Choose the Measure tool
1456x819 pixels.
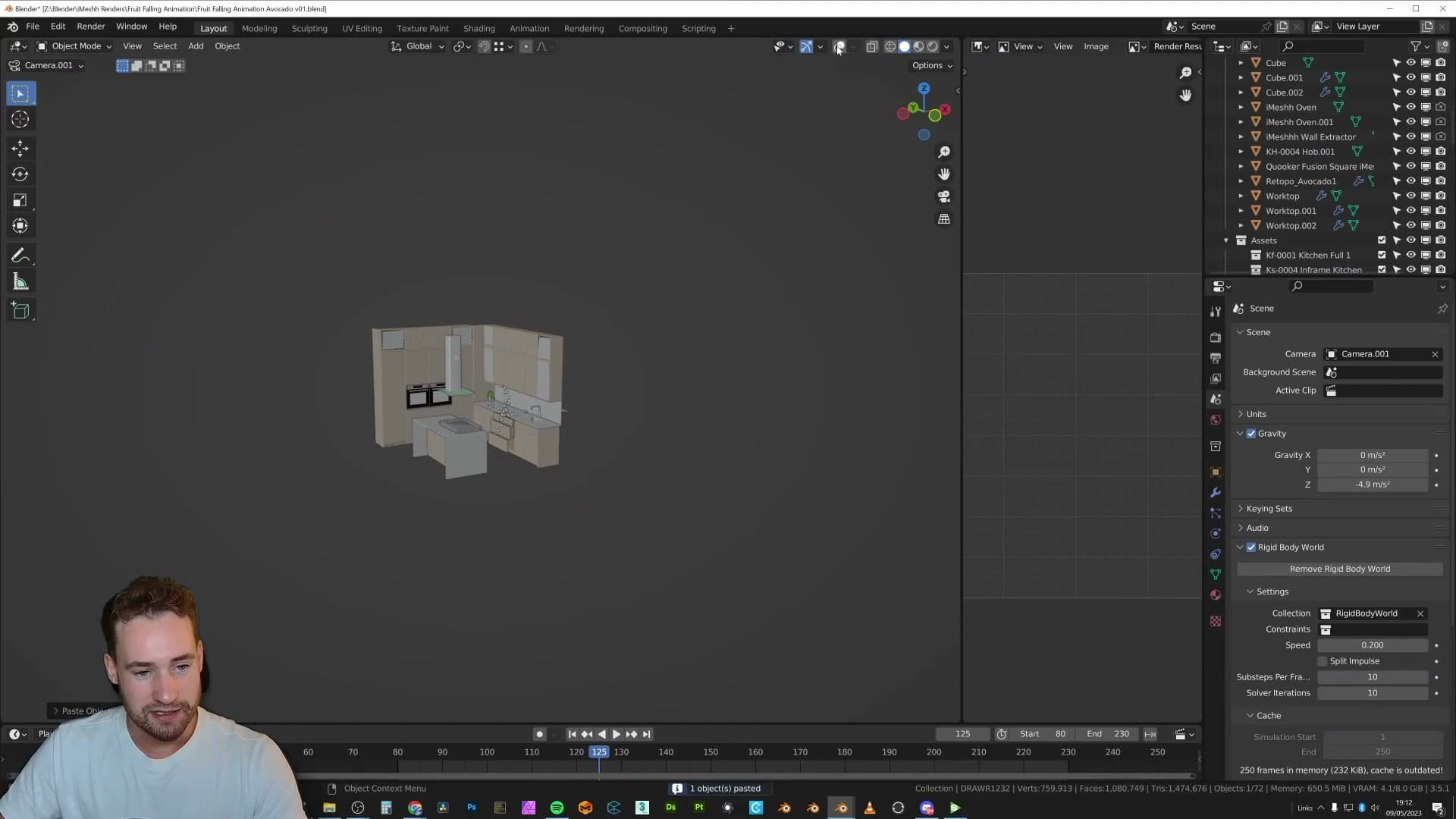(20, 282)
